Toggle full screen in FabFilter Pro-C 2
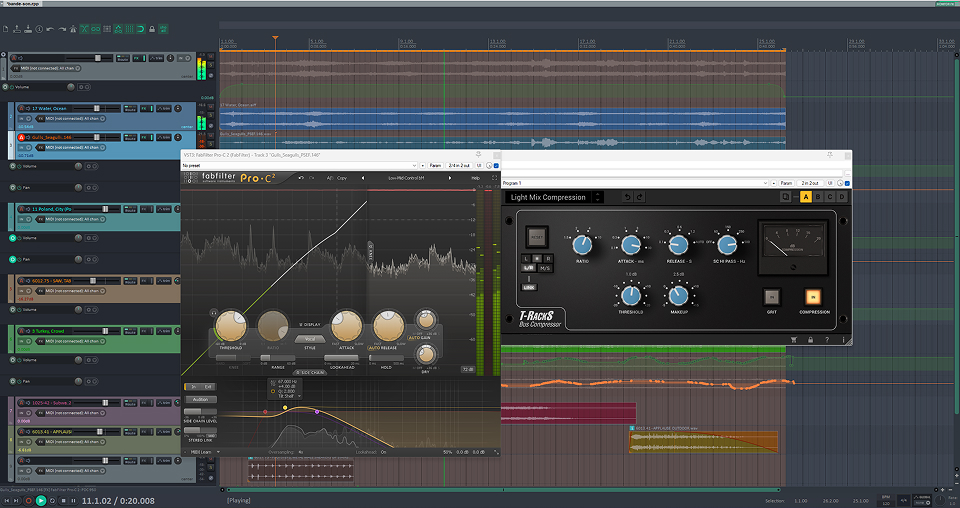The image size is (960, 508). (495, 178)
